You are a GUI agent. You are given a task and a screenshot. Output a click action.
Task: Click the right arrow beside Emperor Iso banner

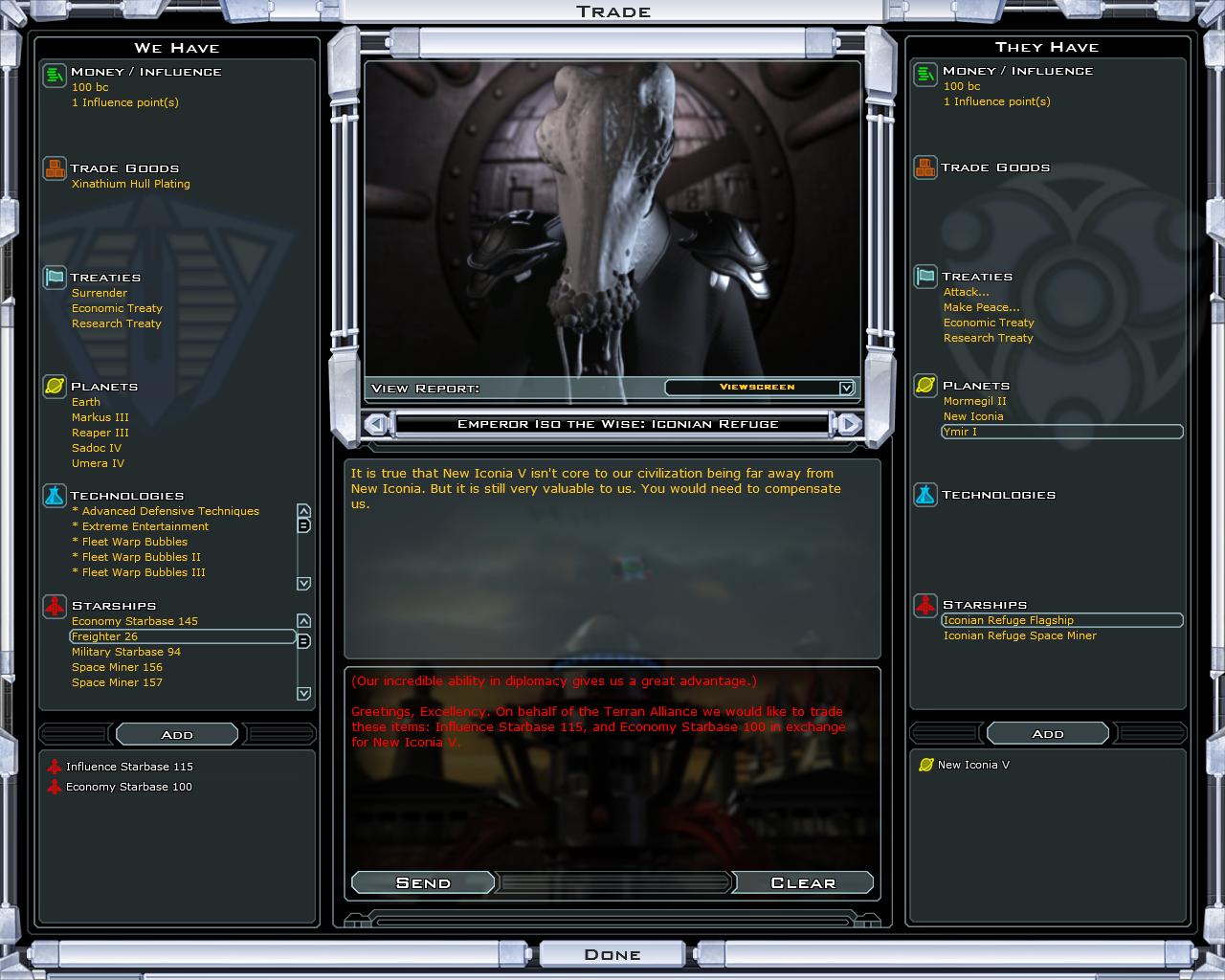[847, 423]
